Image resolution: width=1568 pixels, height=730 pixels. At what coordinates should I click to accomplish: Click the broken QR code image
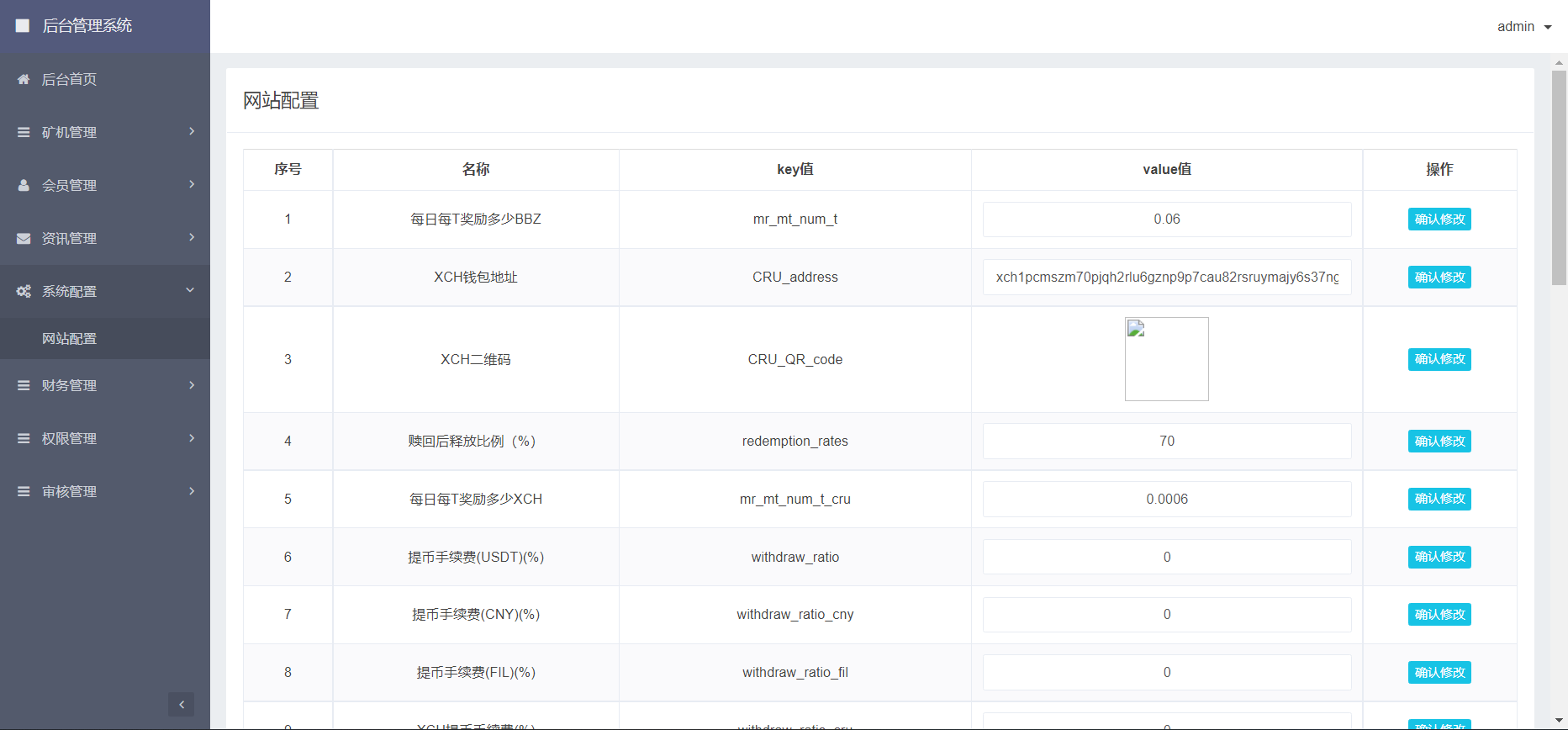click(x=1167, y=359)
